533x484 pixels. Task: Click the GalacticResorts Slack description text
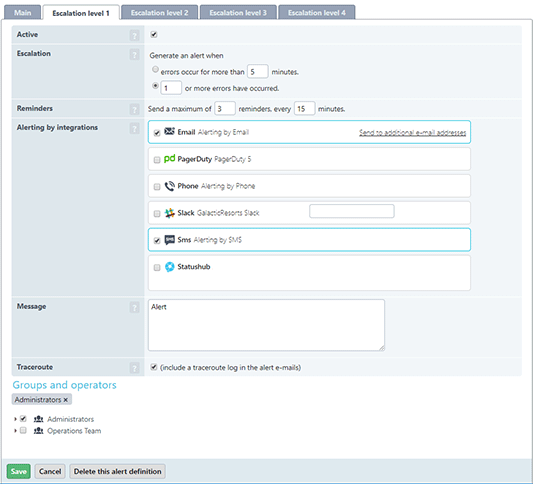(228, 213)
